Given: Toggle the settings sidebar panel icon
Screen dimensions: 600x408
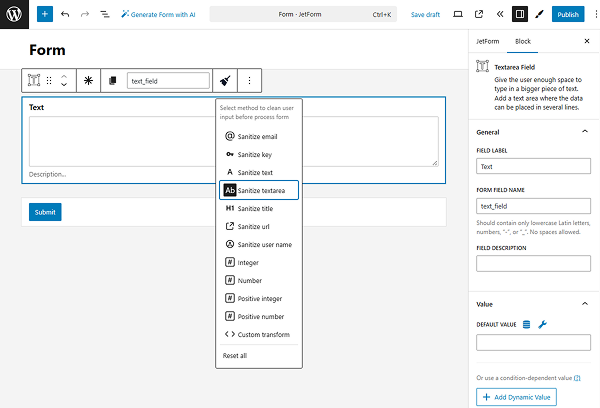Looking at the screenshot, I should click(x=520, y=15).
